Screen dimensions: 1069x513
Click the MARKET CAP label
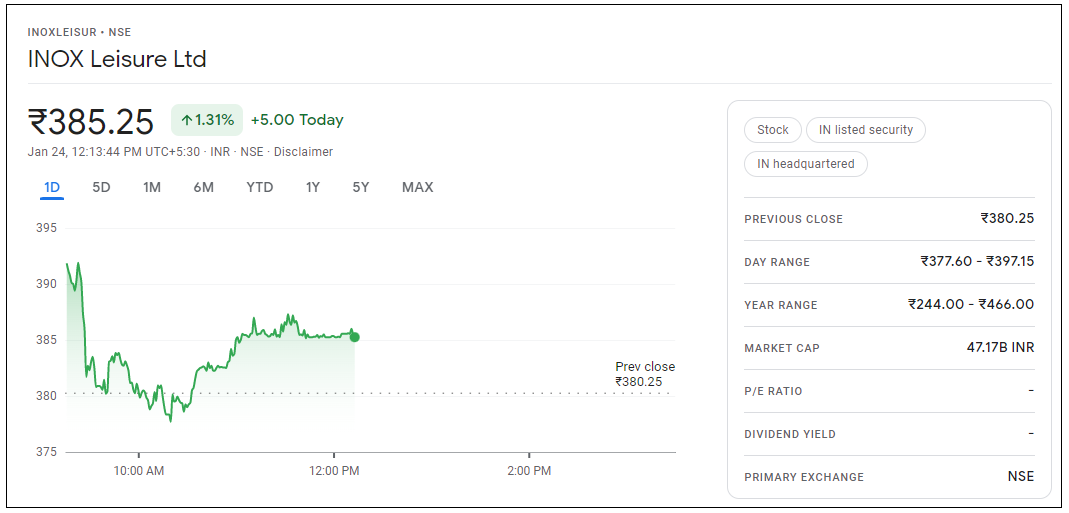(782, 349)
